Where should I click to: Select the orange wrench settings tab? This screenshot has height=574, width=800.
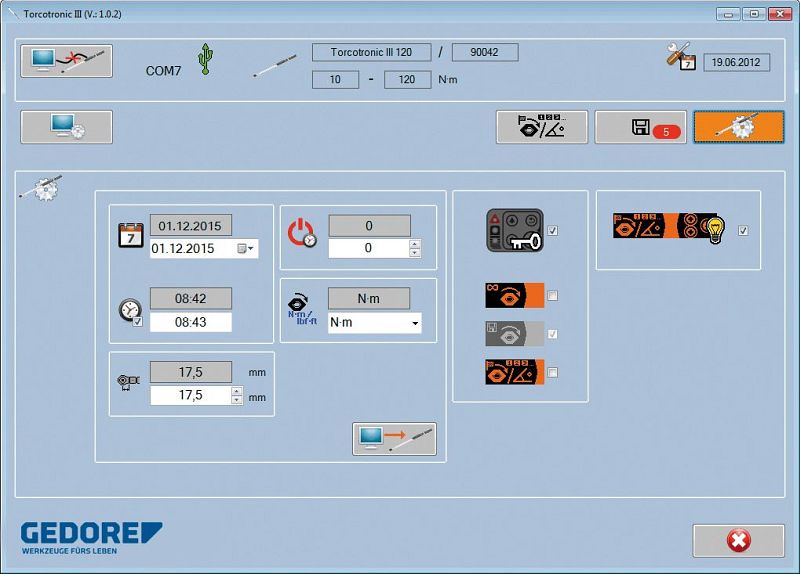(x=739, y=127)
